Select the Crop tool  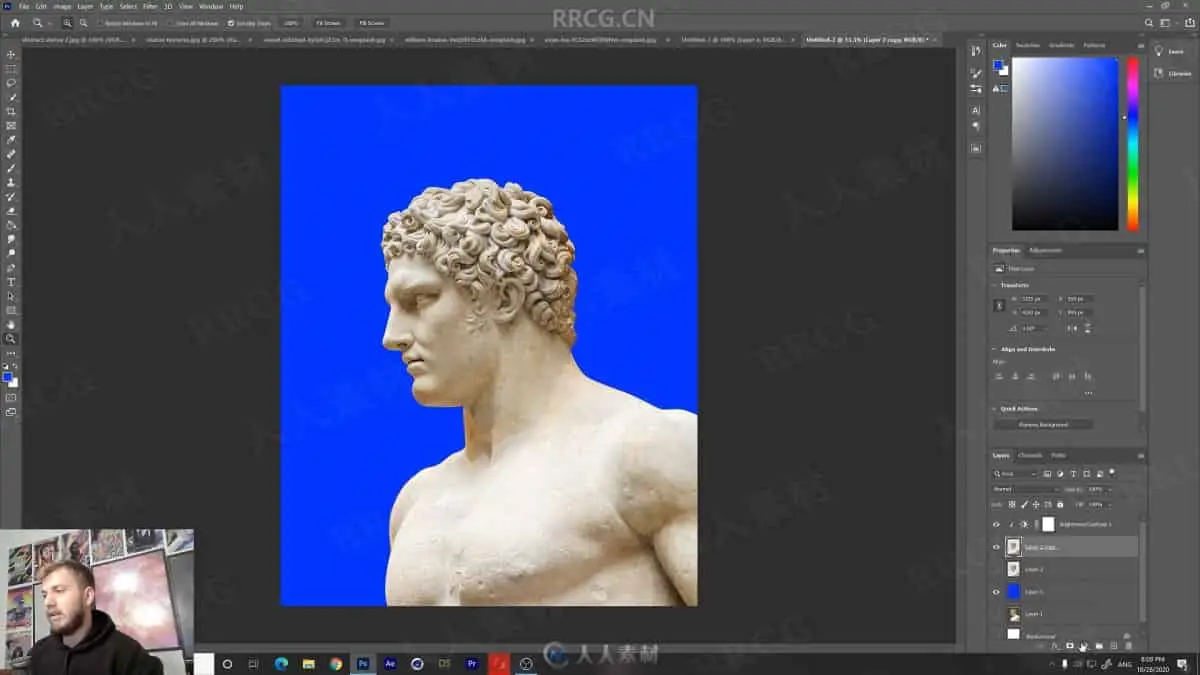pyautogui.click(x=11, y=111)
